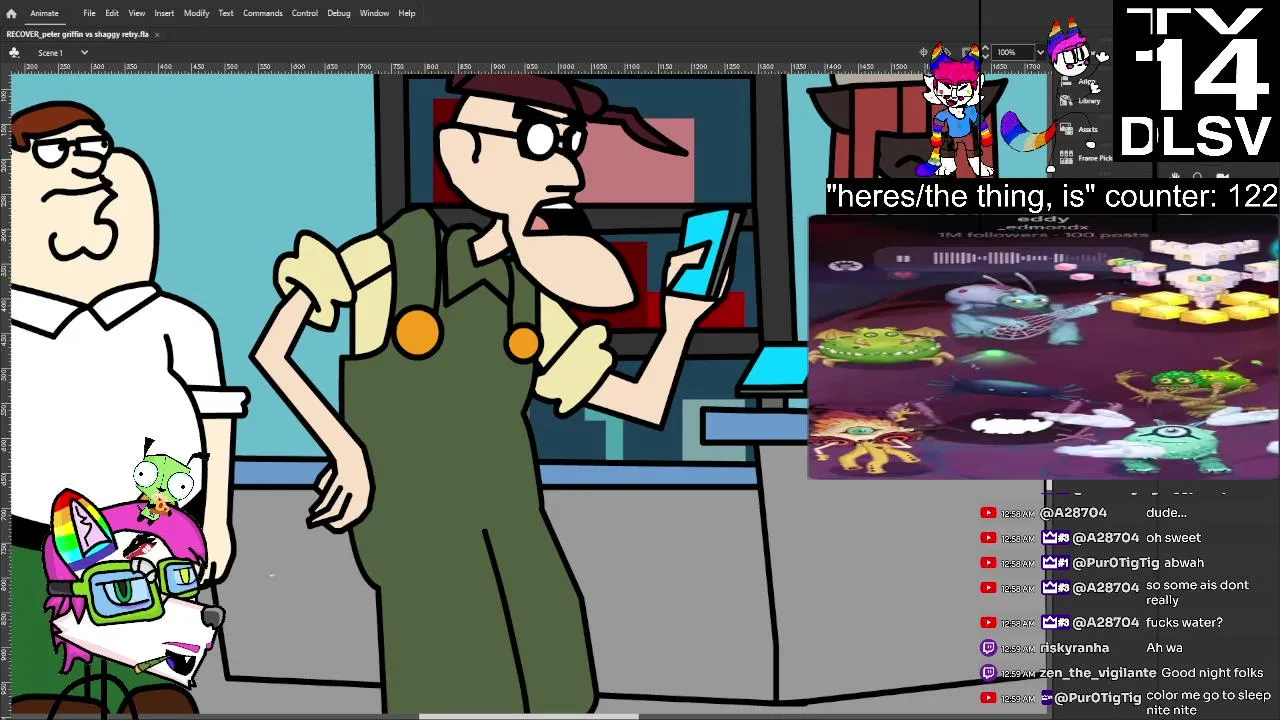This screenshot has height=720, width=1280.
Task: Open the File menu
Action: 89,13
